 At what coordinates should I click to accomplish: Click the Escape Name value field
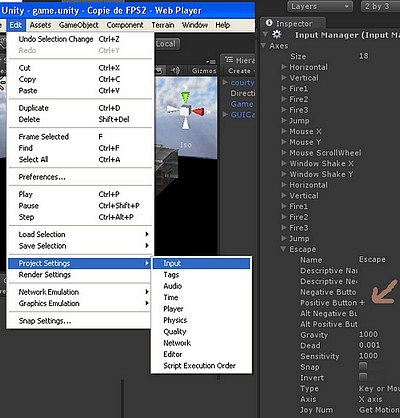(x=379, y=259)
